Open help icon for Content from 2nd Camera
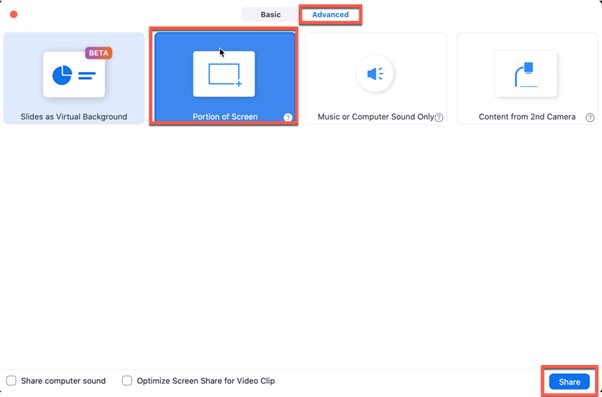602x397 pixels. 590,117
